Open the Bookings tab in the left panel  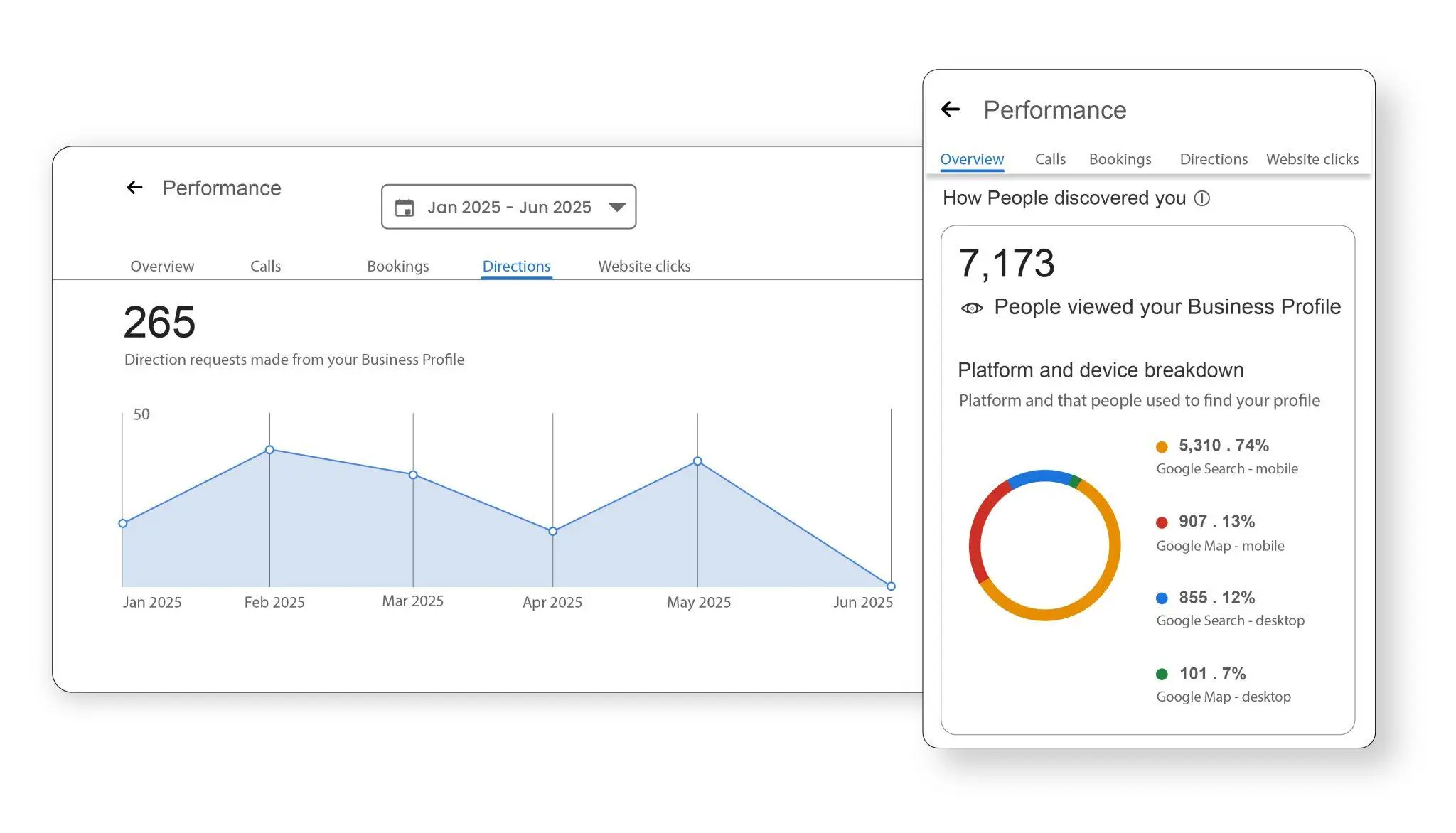(x=397, y=266)
